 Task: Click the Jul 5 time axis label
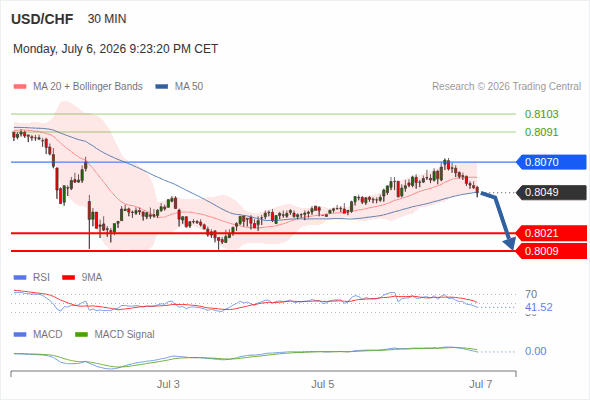coord(322,384)
